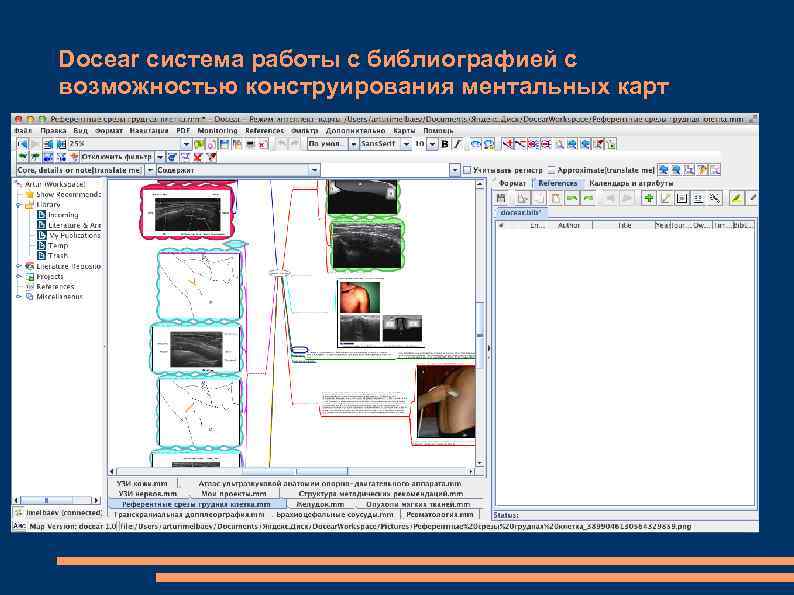The width and height of the screenshot is (794, 595).
Task: Click the first green undo arrow icon
Action: point(572,199)
